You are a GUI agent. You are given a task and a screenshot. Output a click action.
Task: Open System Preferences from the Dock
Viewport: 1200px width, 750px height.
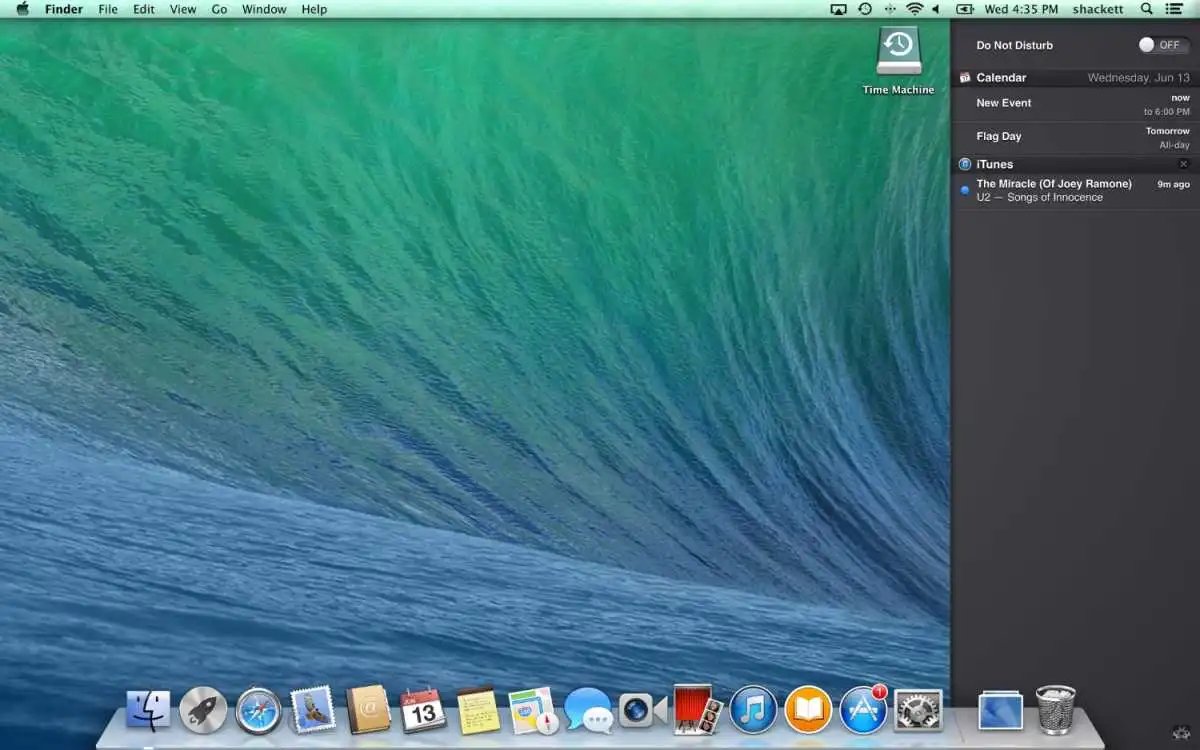[917, 715]
